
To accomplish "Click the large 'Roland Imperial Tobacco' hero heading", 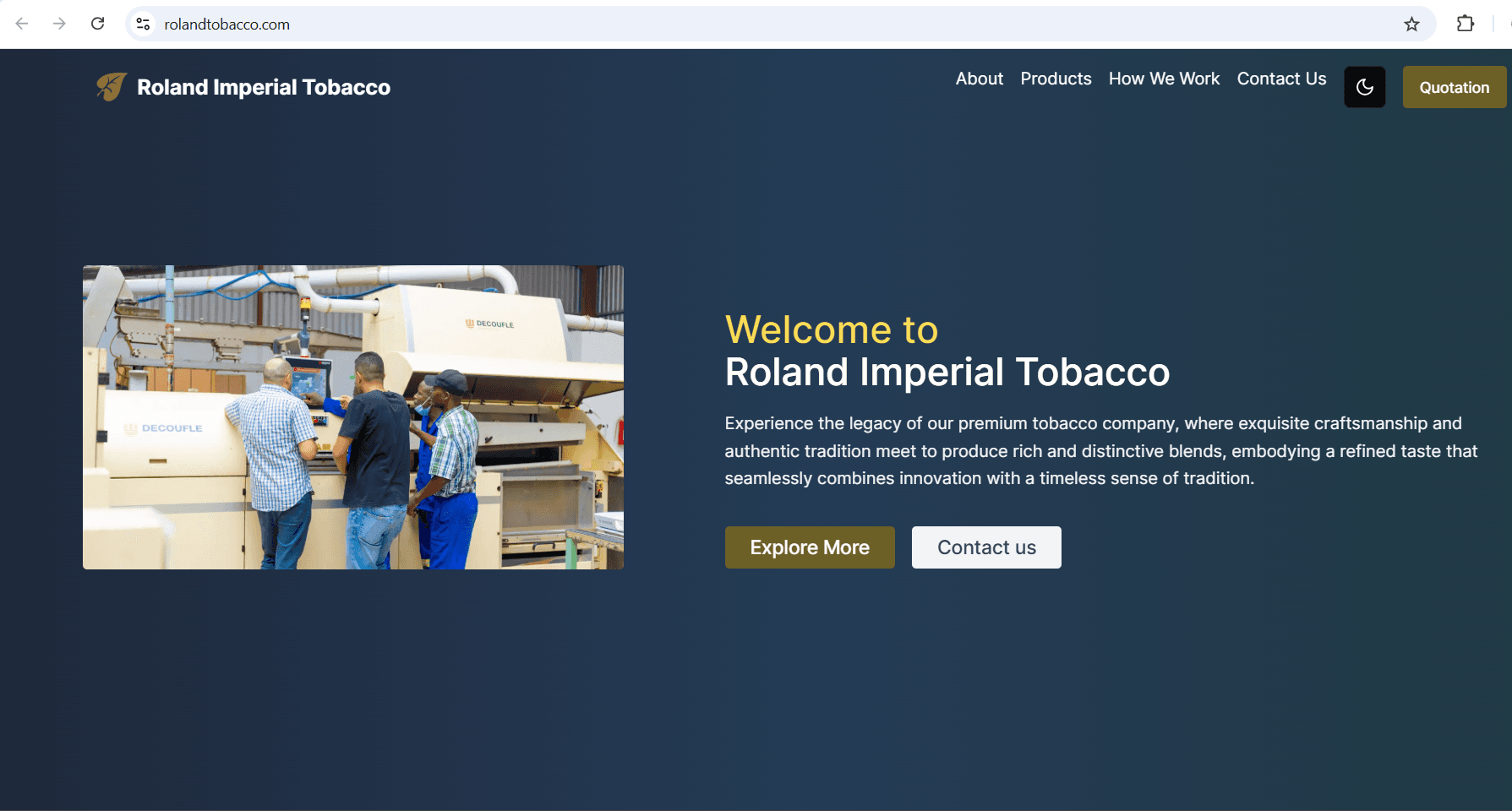I will pyautogui.click(x=947, y=373).
